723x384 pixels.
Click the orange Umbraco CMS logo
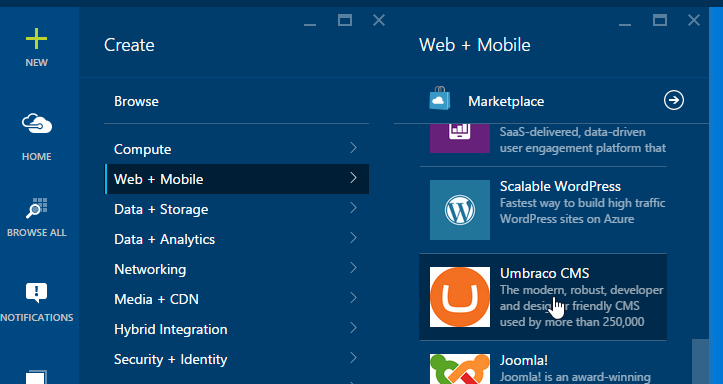click(x=460, y=297)
